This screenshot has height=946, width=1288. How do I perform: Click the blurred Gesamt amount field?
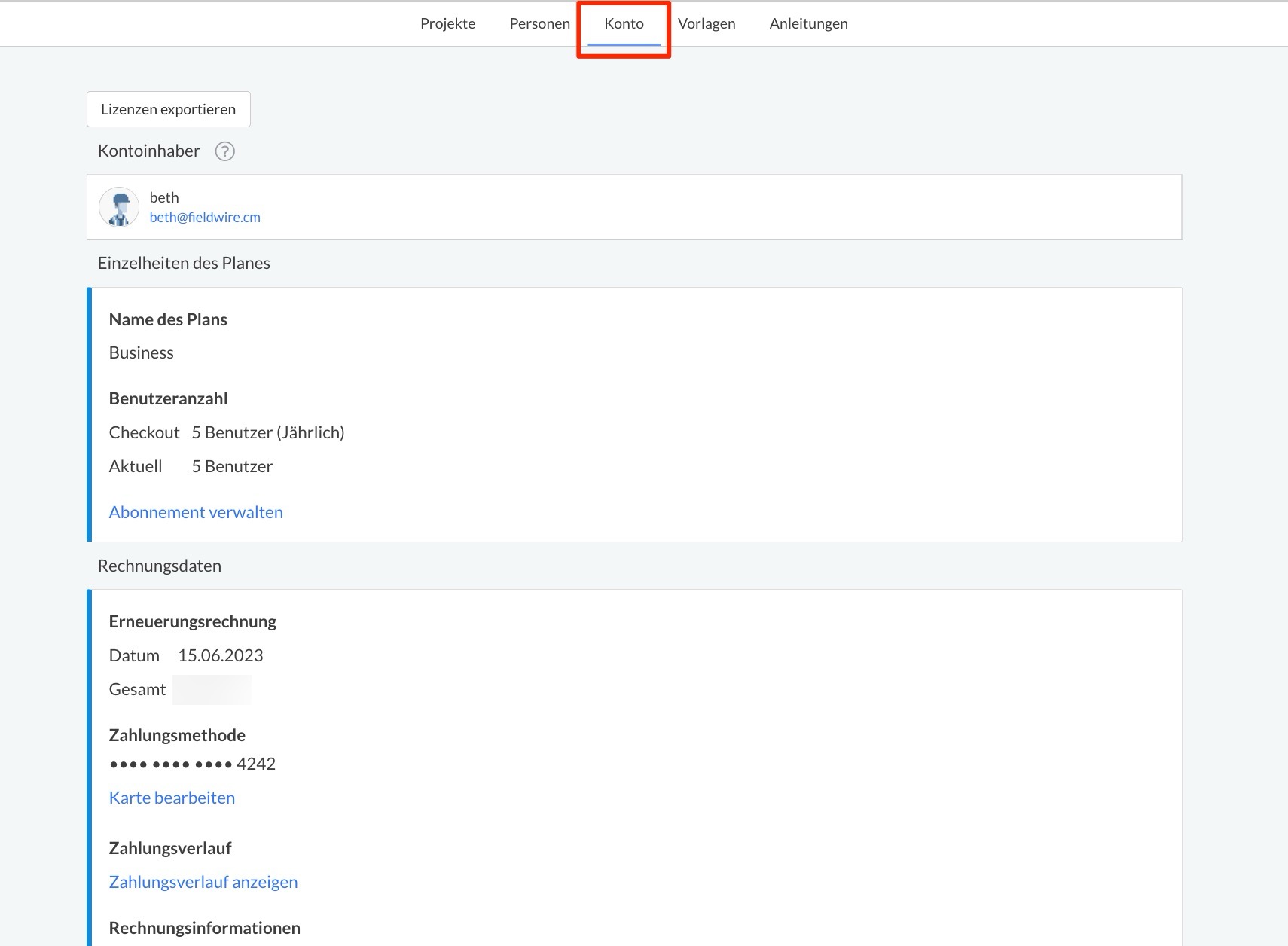pos(211,689)
